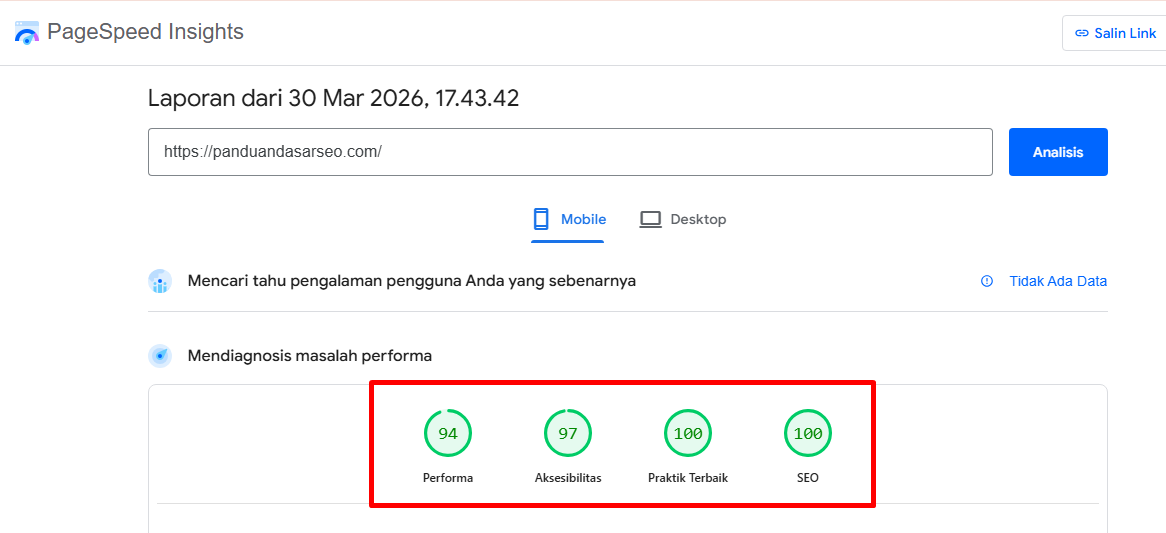The width and height of the screenshot is (1166, 533).
Task: Switch to the Desktop tab
Action: point(683,219)
